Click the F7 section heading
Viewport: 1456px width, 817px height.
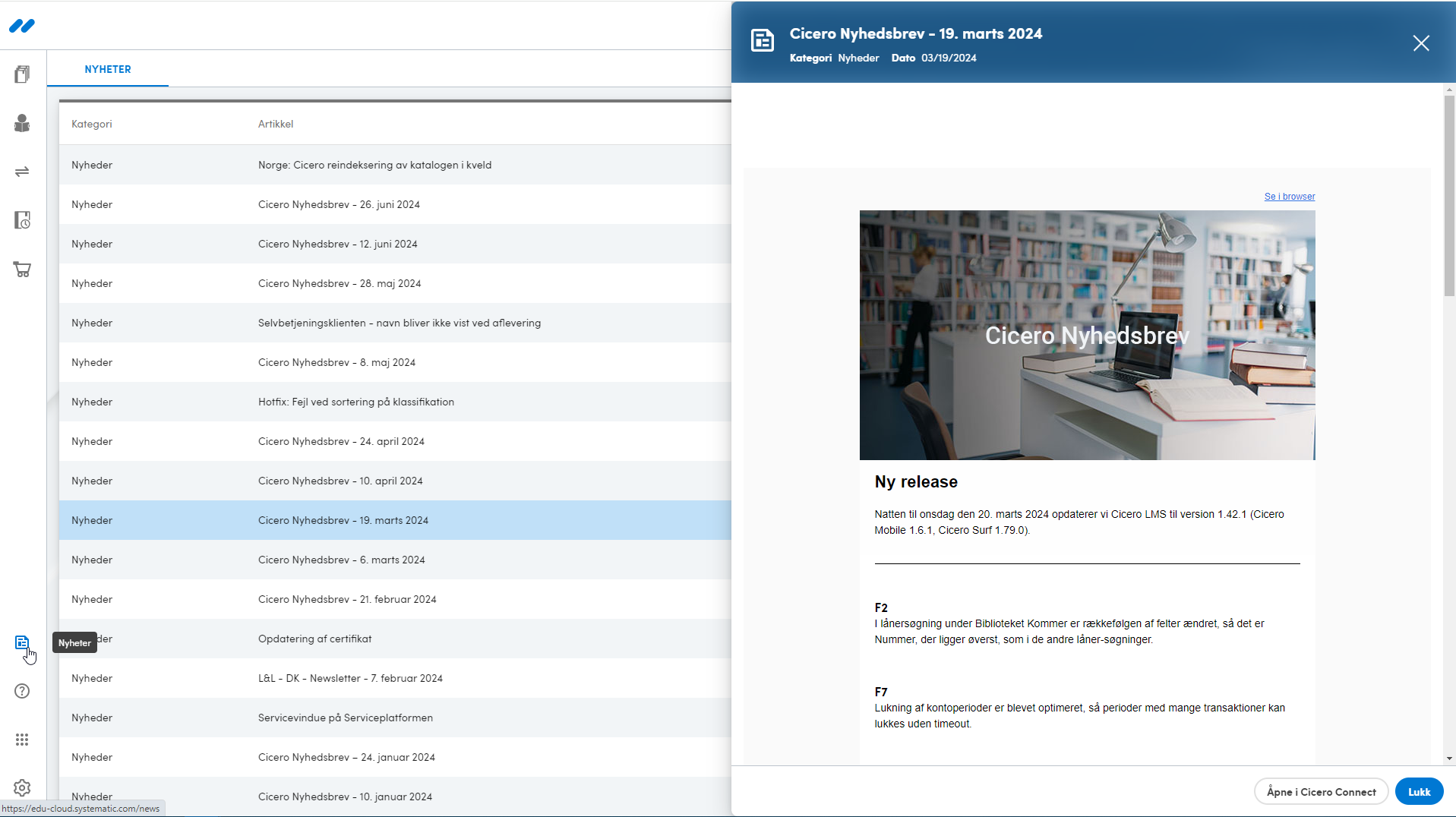click(881, 692)
